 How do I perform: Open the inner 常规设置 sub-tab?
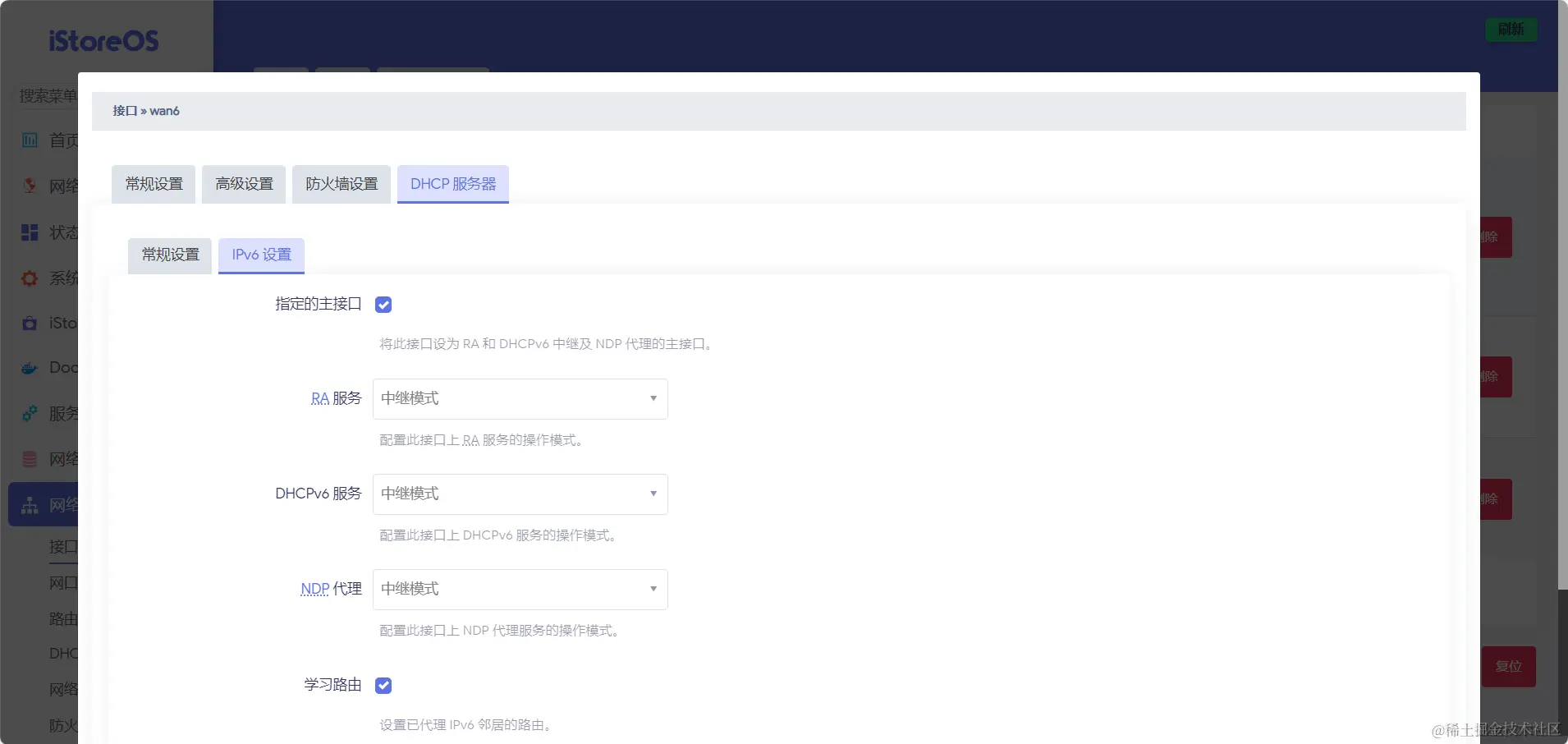(170, 255)
